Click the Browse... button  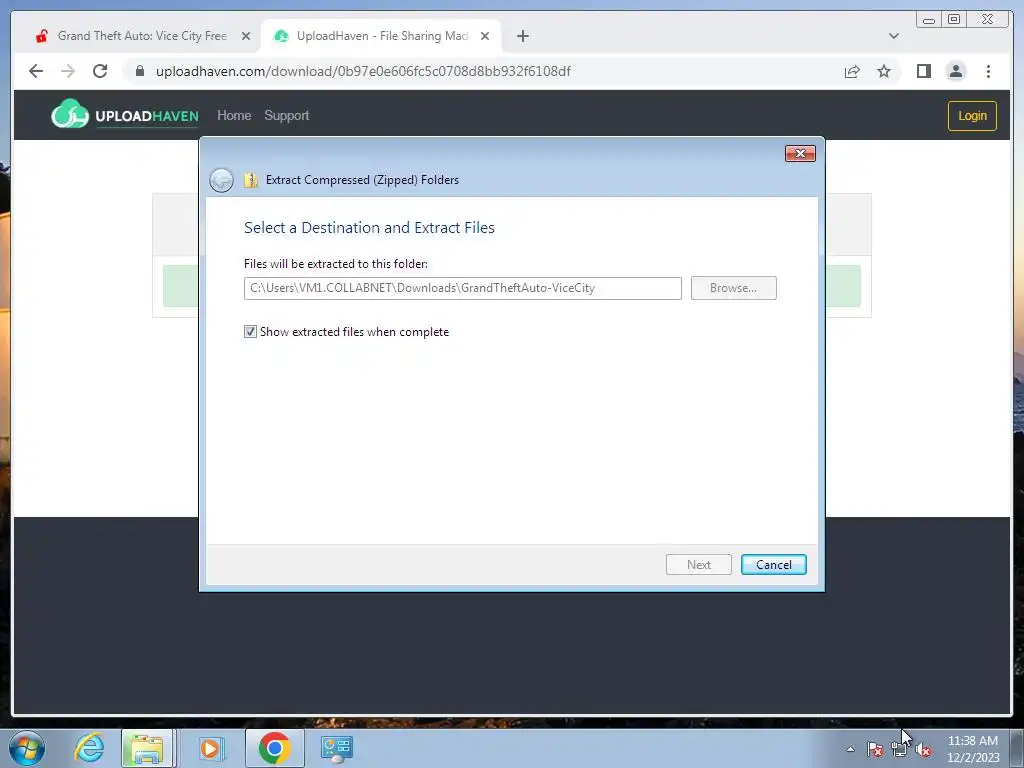point(733,288)
